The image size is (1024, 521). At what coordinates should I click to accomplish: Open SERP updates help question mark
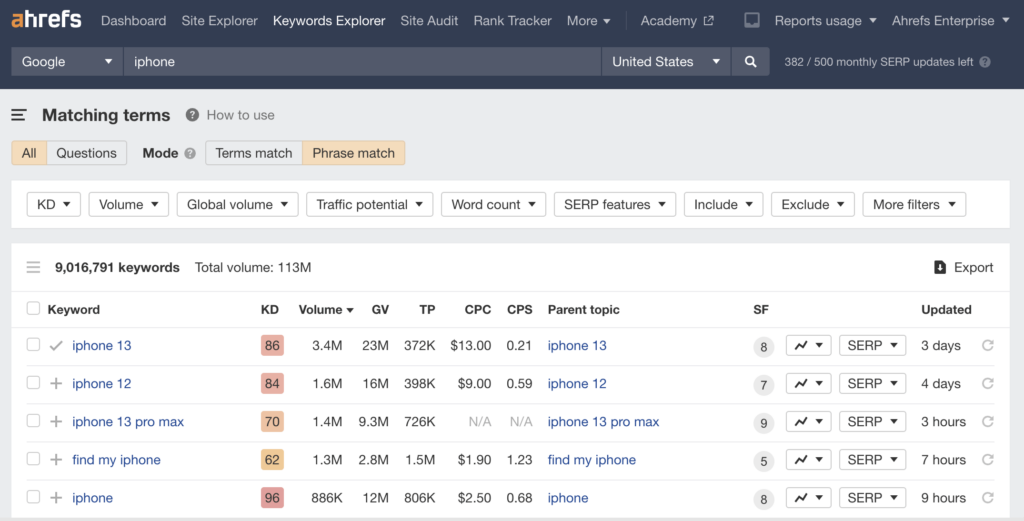(x=985, y=62)
